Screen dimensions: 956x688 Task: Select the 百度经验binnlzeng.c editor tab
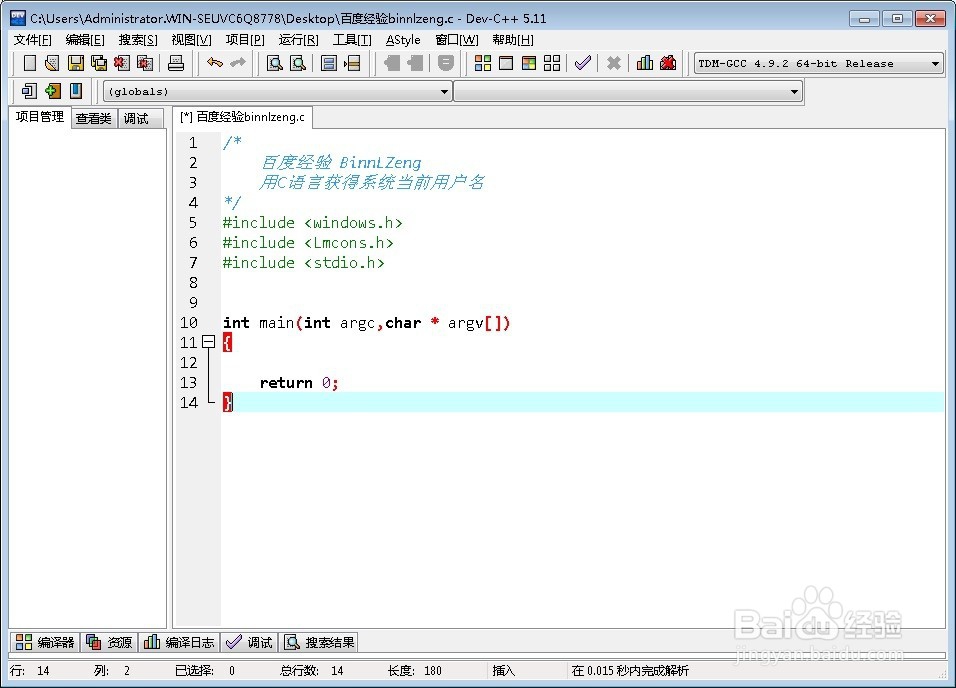(243, 116)
